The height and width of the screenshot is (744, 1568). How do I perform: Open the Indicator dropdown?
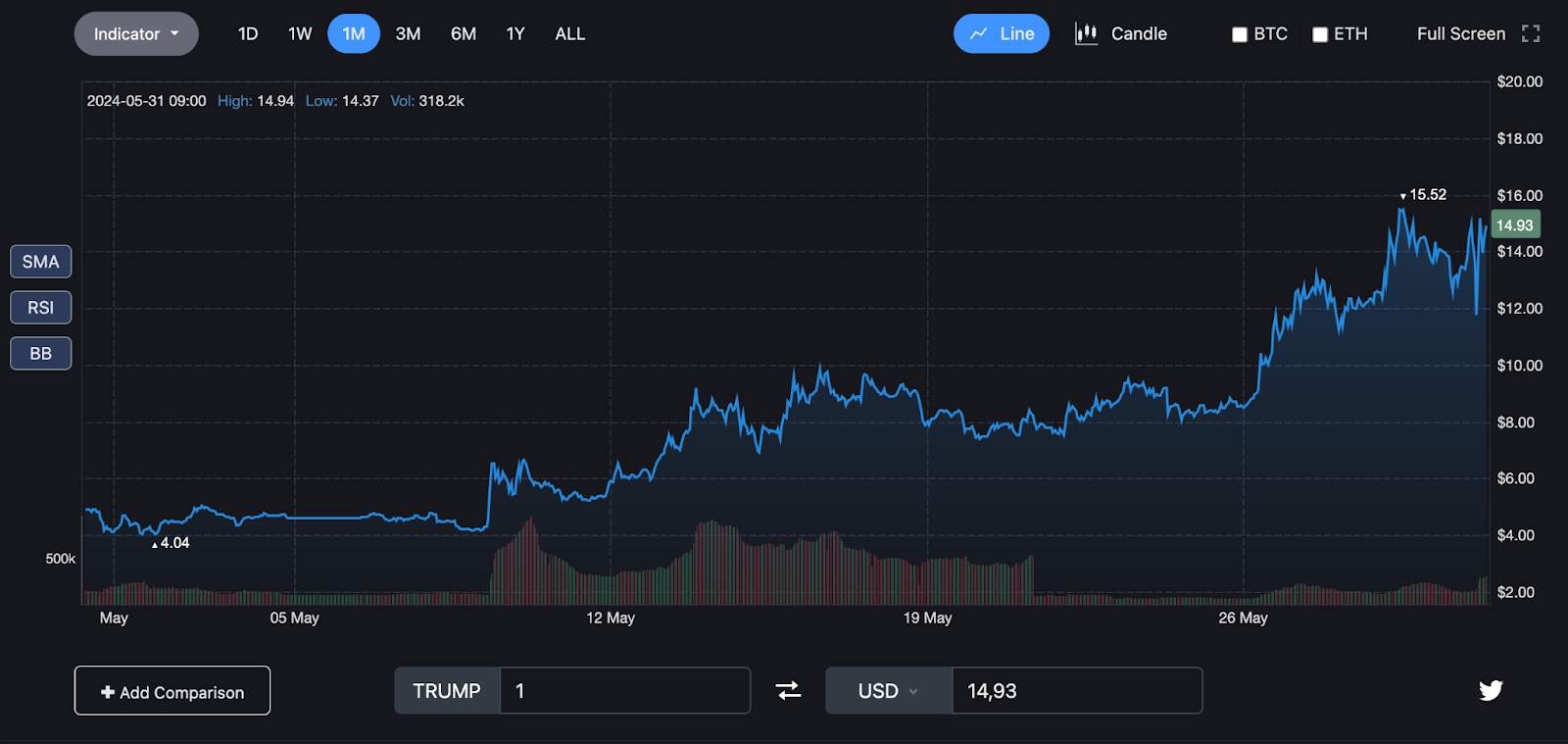(x=136, y=34)
